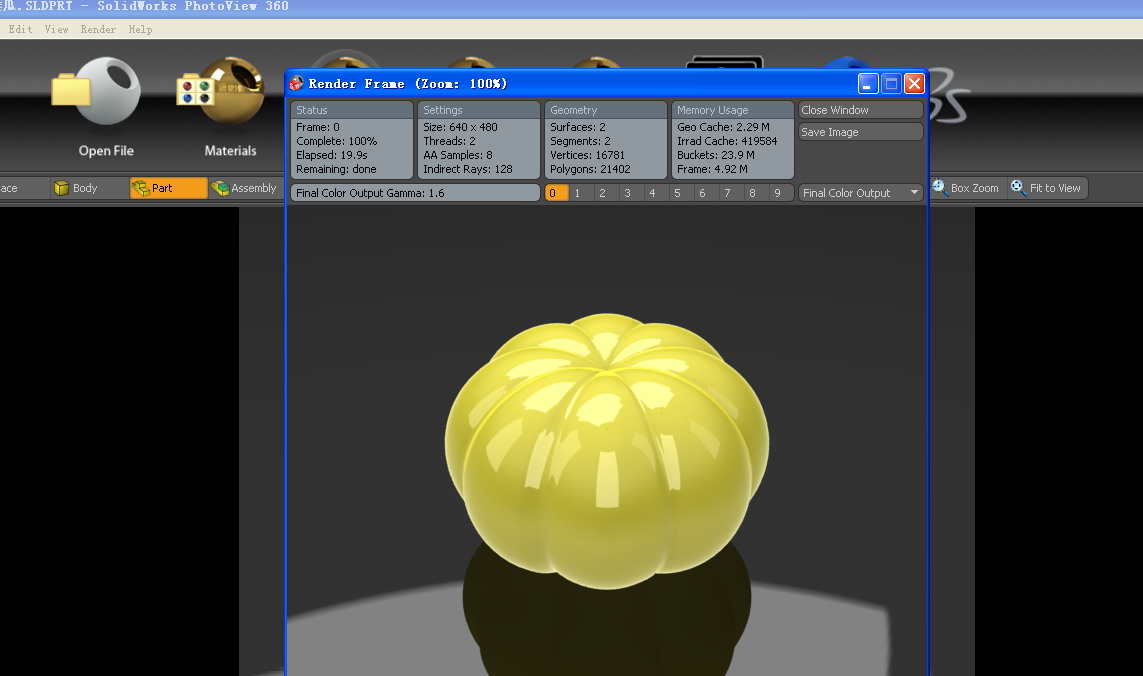
Task: Click the 'AA Samples: 8' text
Action: 458,155
